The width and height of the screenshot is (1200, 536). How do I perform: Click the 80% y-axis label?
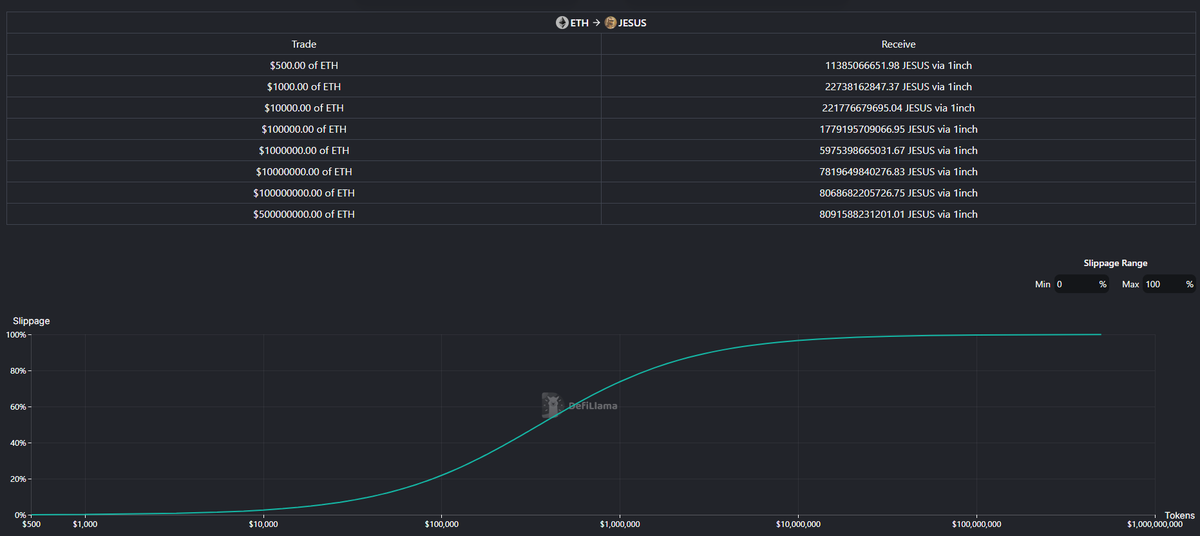(x=18, y=371)
